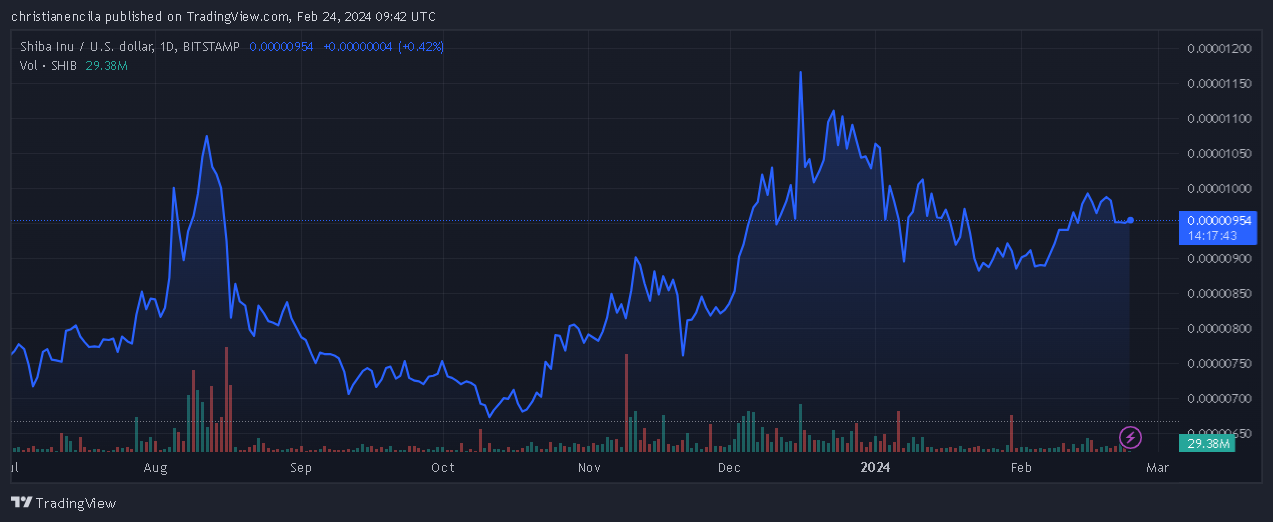Select the 14:17:43 bar countdown timer
1273x522 pixels.
1213,236
